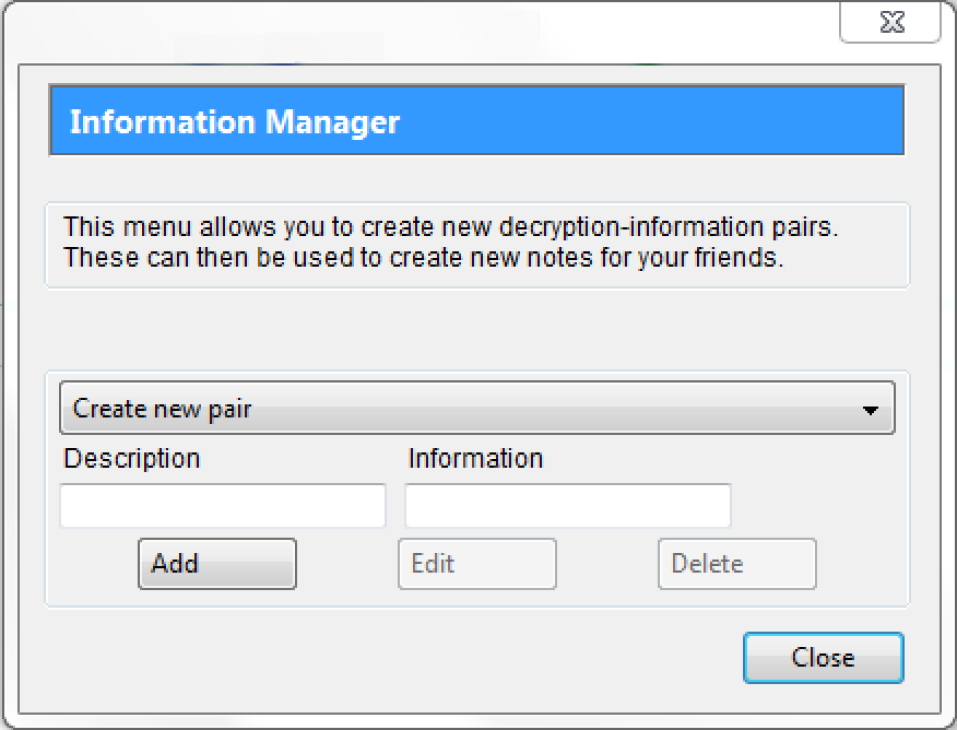
Task: Click the Description field label
Action: click(x=132, y=459)
